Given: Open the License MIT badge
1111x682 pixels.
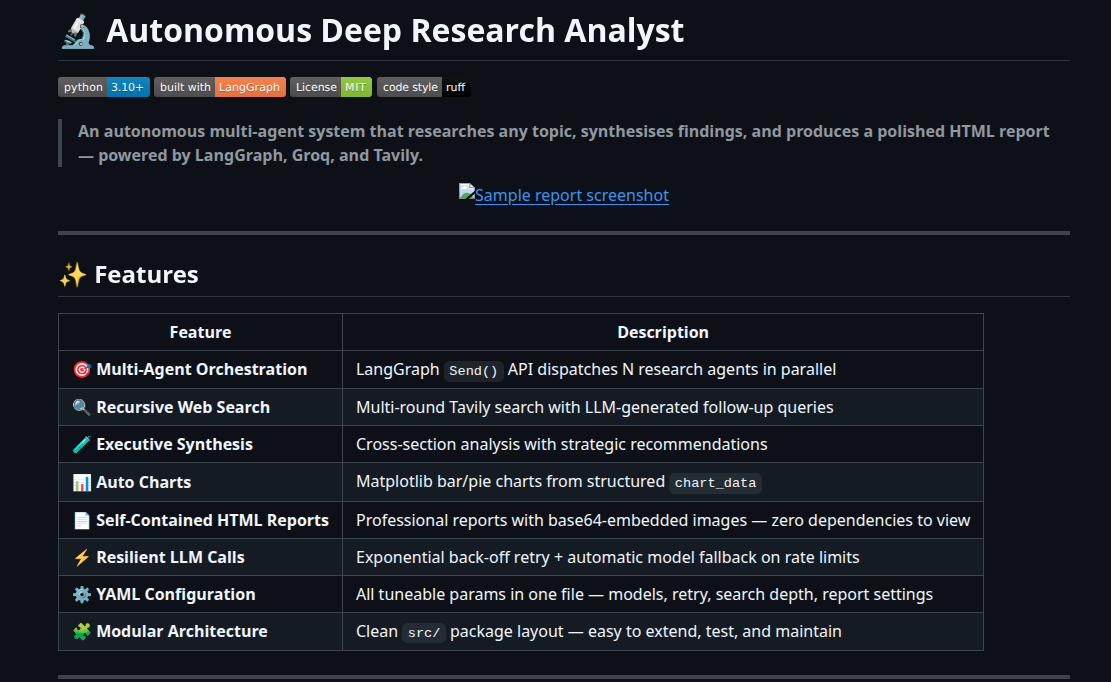Looking at the screenshot, I should coord(331,87).
